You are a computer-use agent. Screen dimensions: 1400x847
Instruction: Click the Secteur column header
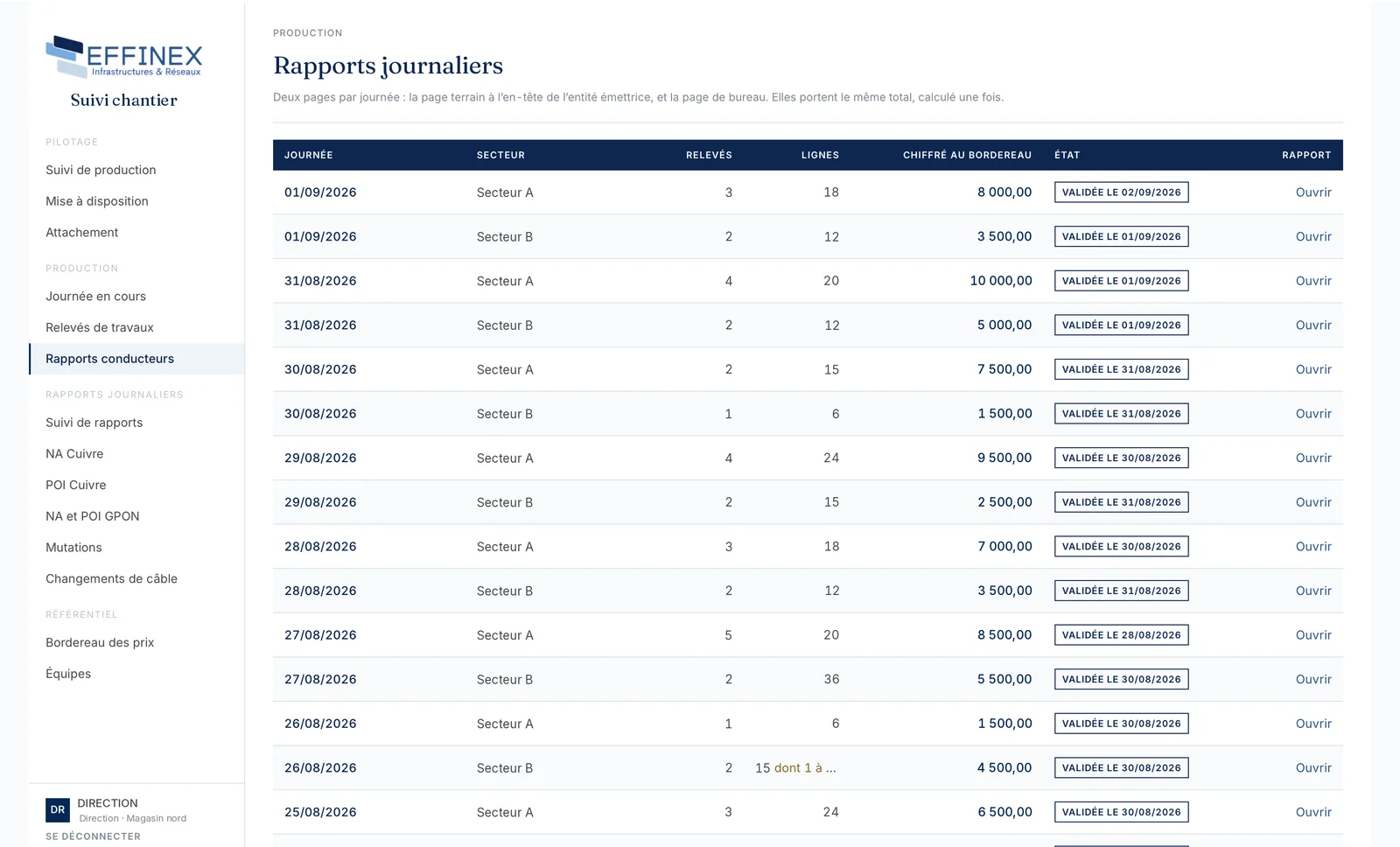(x=500, y=155)
